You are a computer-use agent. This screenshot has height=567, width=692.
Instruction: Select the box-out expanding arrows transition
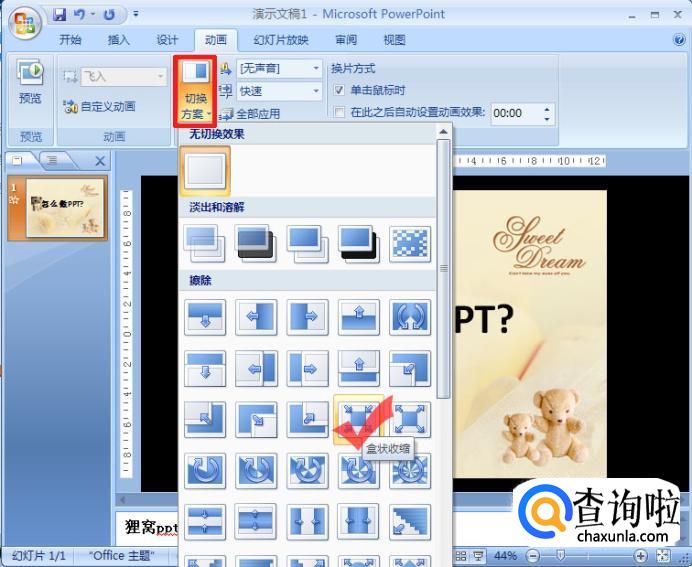(410, 419)
